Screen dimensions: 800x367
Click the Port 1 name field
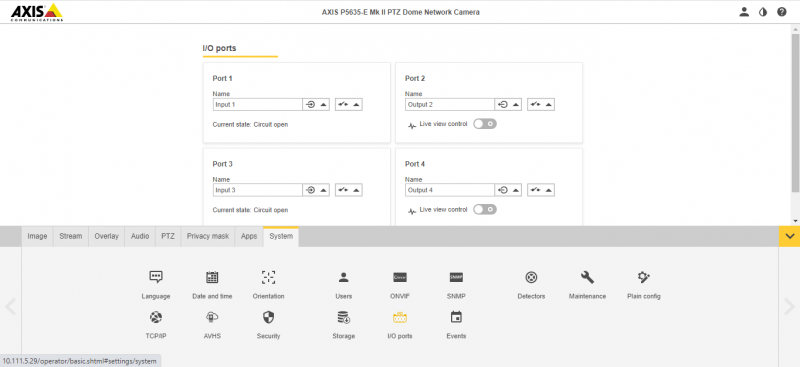click(x=258, y=105)
